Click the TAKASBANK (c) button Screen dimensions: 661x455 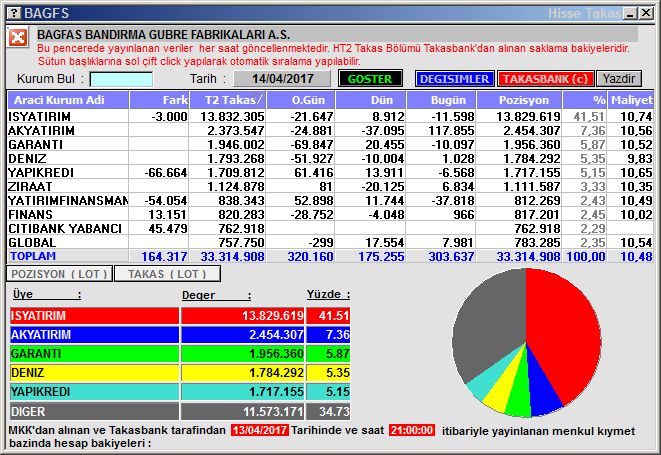545,79
